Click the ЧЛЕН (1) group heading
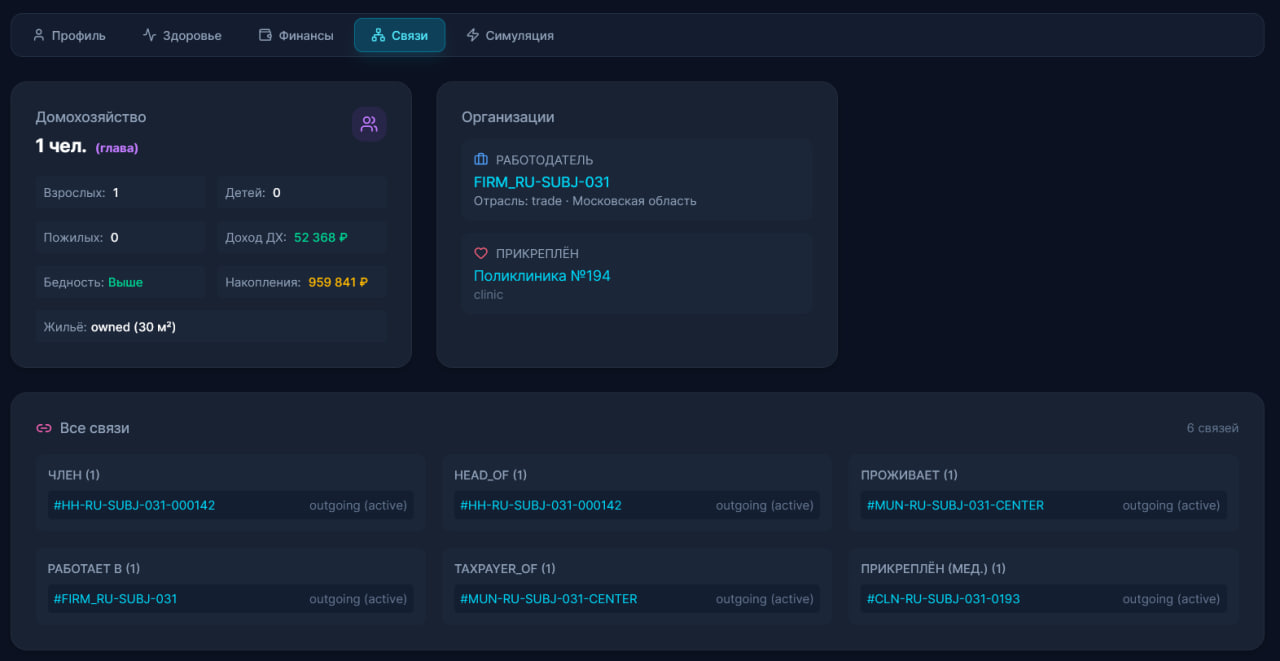 74,475
